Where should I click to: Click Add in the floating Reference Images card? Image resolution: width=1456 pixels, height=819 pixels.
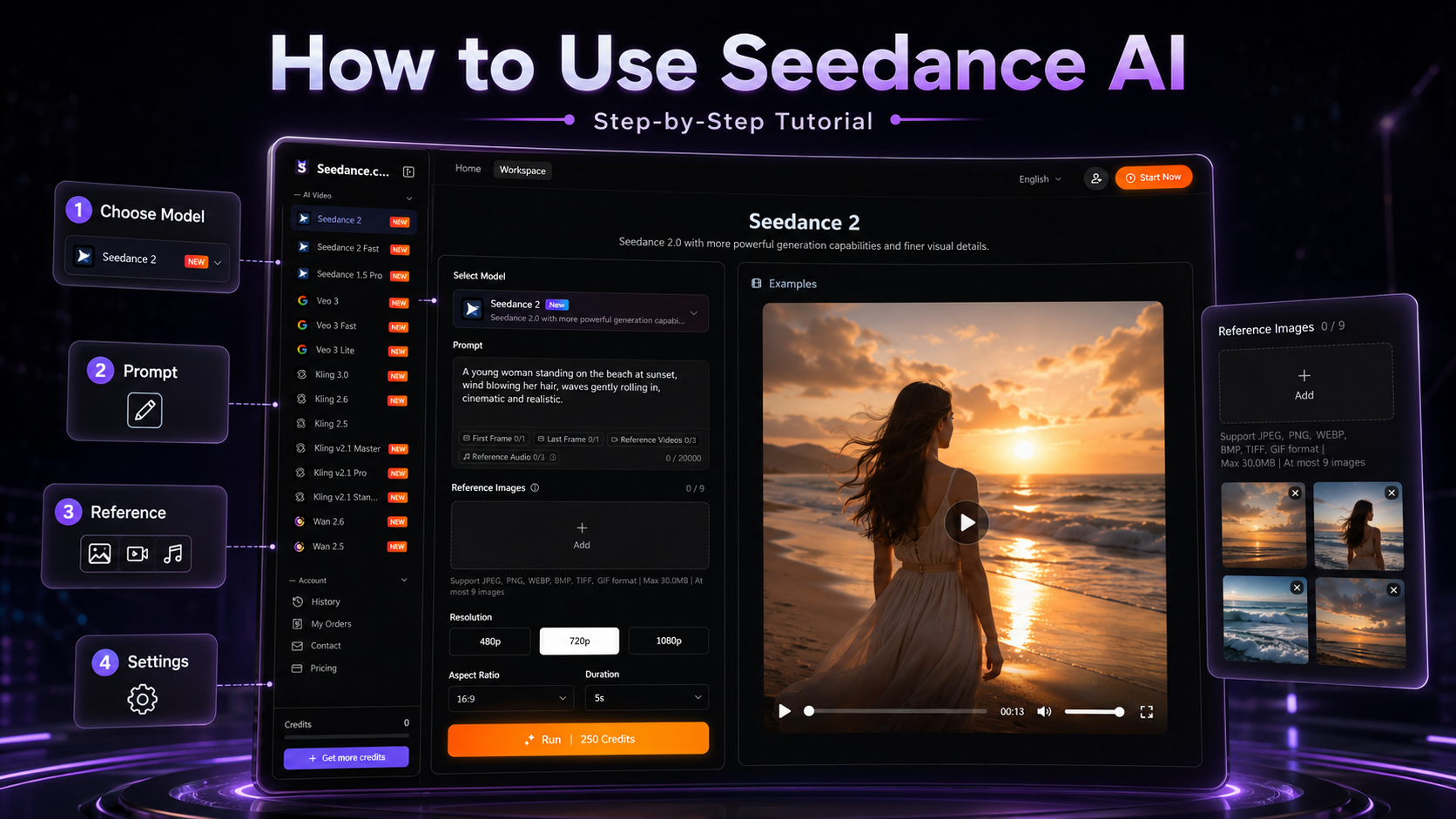(1304, 383)
